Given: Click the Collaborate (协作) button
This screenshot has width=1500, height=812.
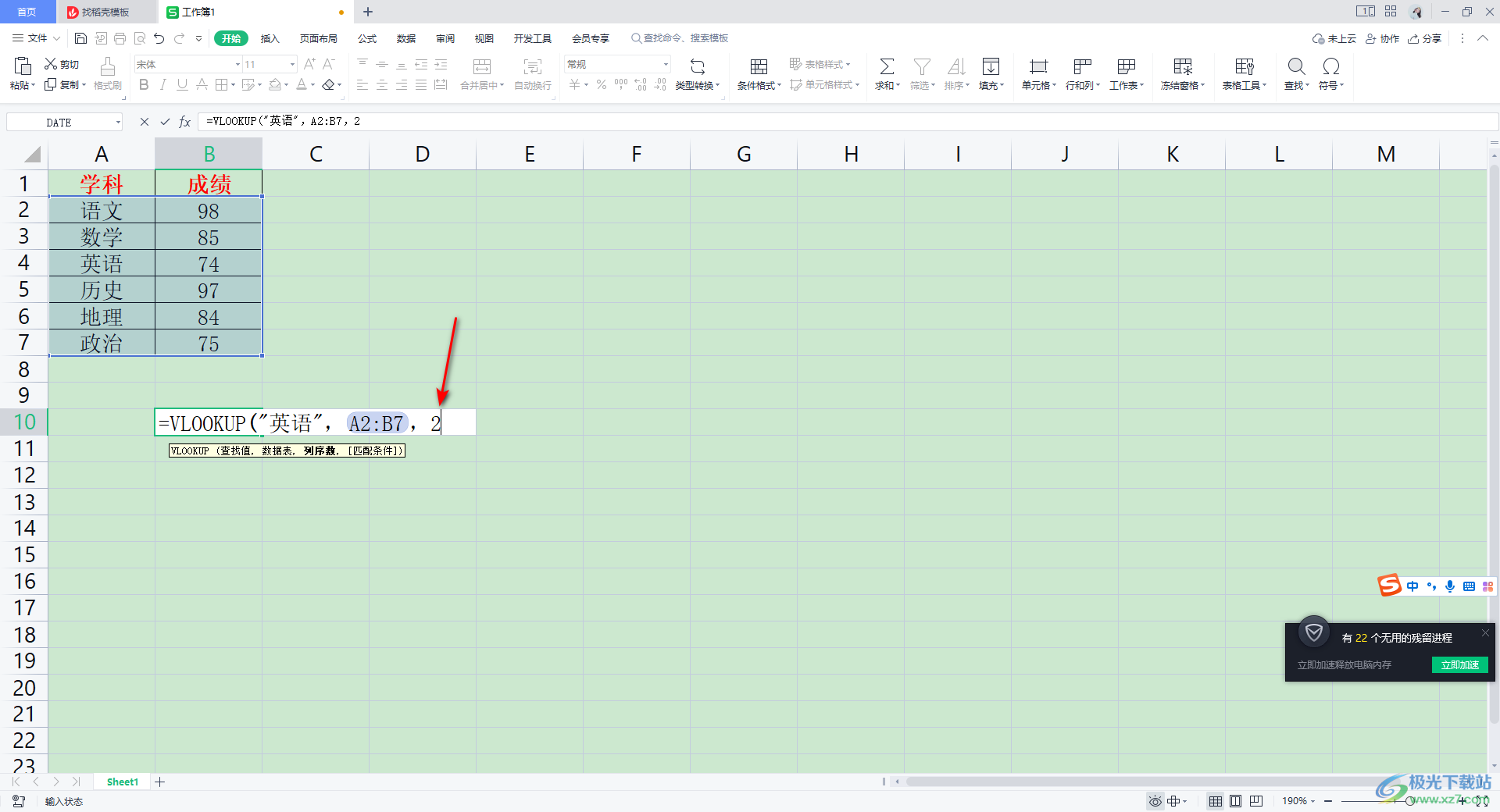Looking at the screenshot, I should click(1382, 38).
